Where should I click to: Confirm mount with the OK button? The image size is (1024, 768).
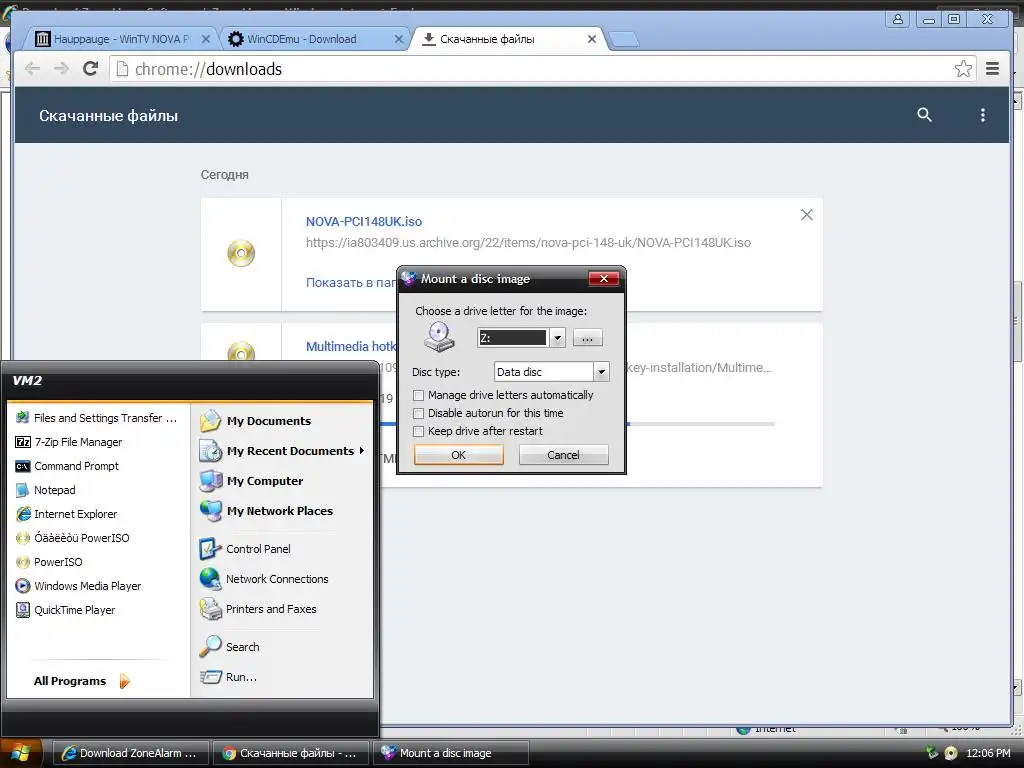(x=458, y=455)
